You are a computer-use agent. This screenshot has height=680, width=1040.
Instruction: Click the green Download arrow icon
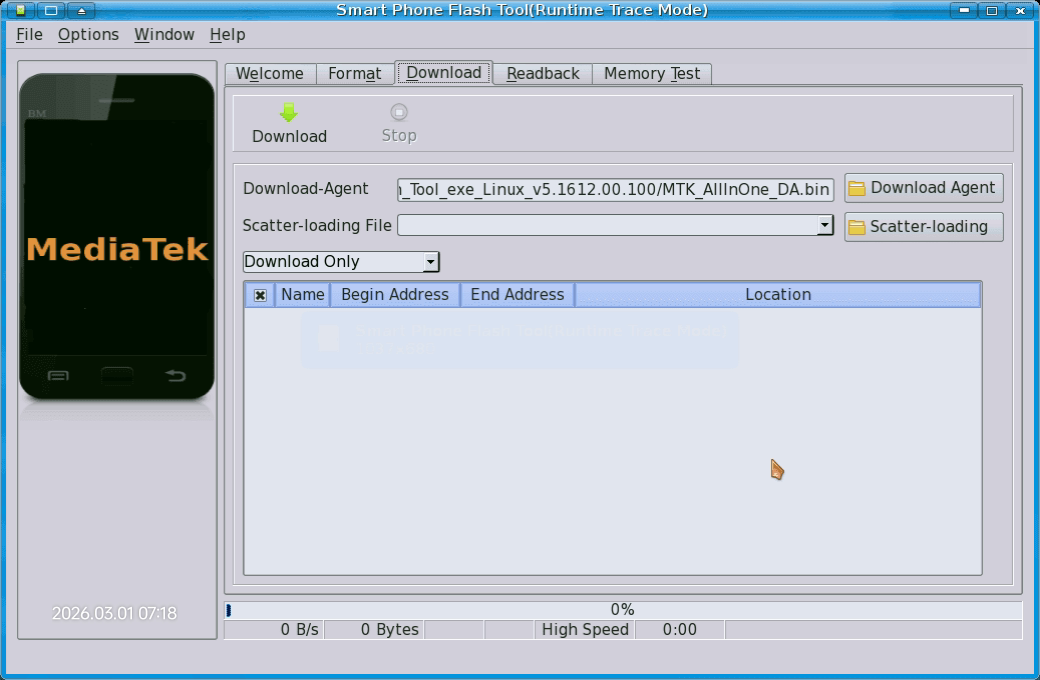pyautogui.click(x=289, y=113)
